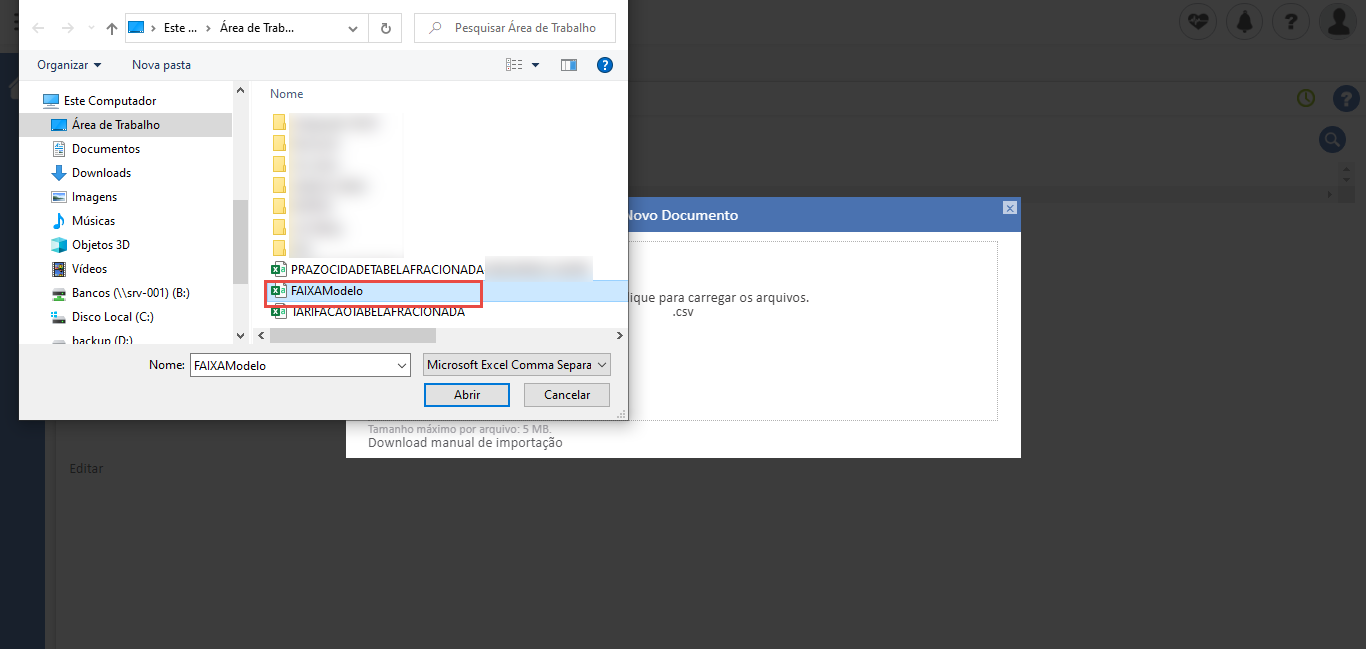Click the refresh button beside address bar
The height and width of the screenshot is (649, 1366).
(385, 29)
